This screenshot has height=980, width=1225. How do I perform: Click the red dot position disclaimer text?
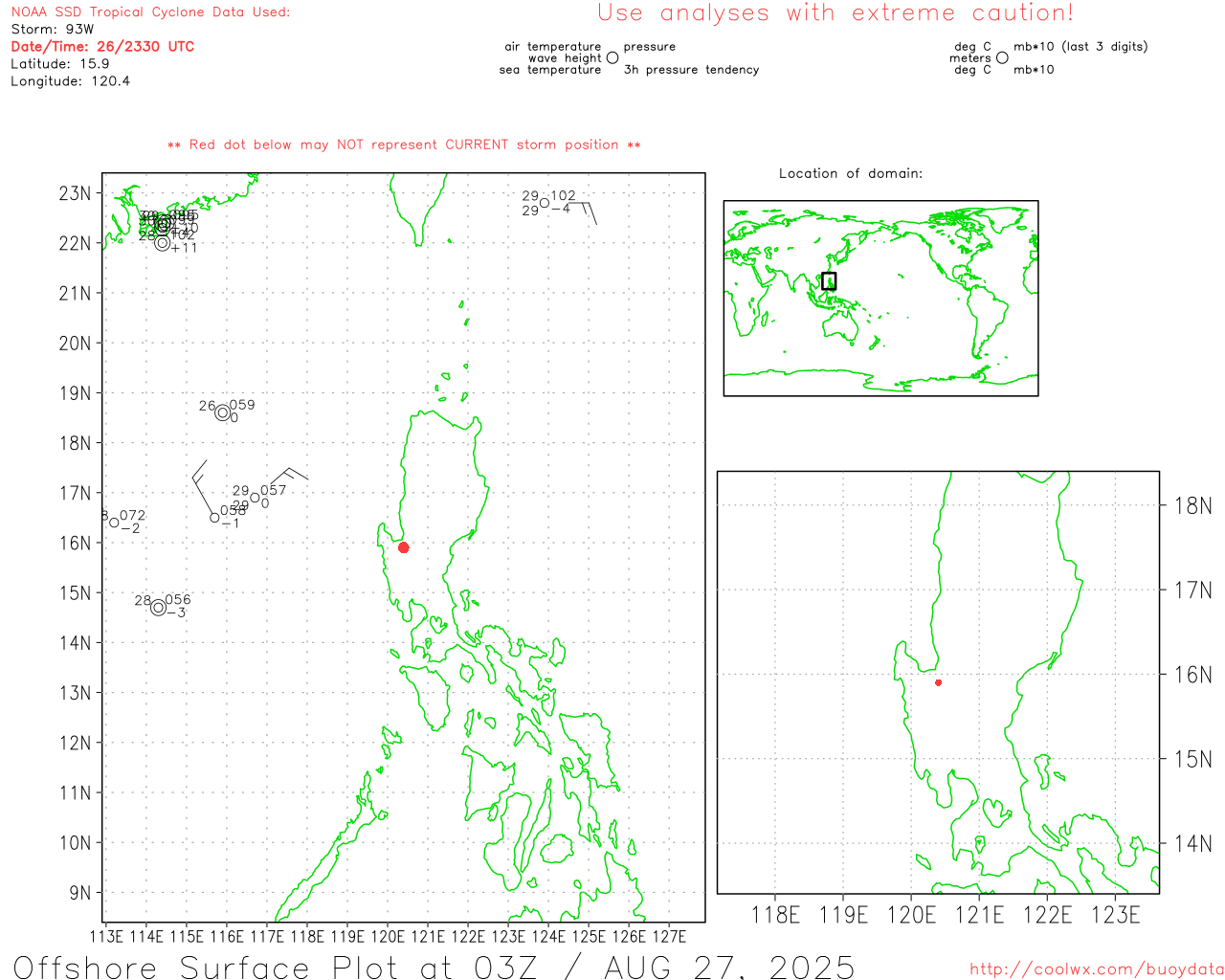(x=404, y=145)
